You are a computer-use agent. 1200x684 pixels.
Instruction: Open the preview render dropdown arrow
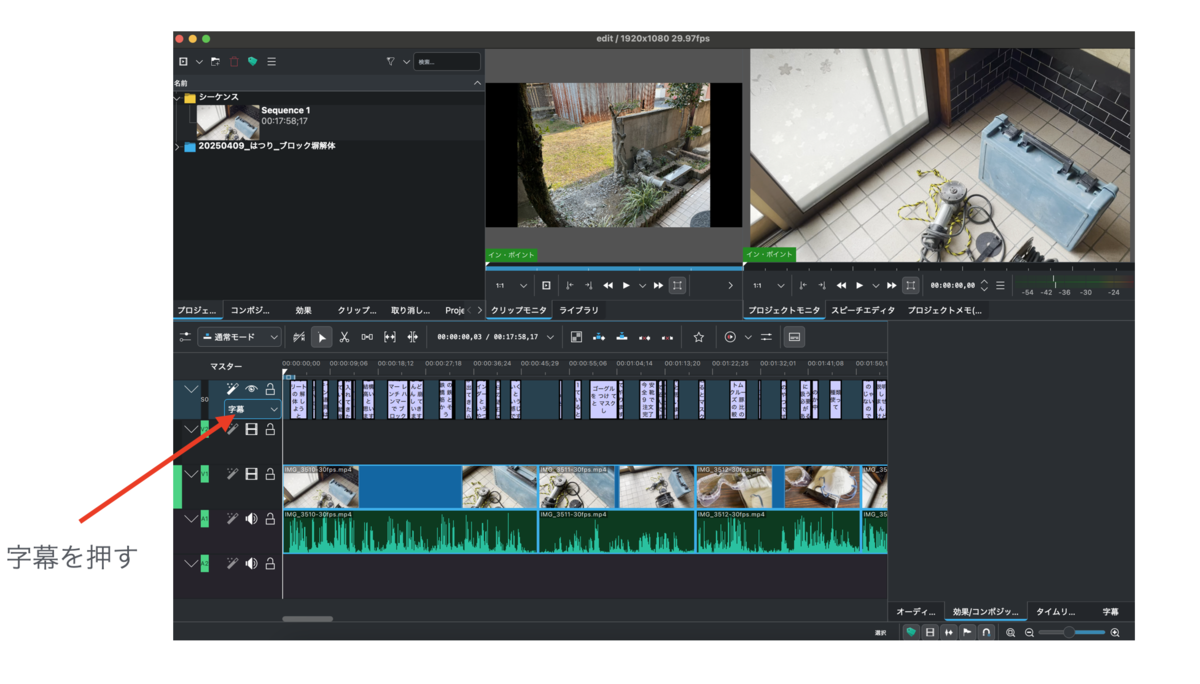[x=748, y=338]
